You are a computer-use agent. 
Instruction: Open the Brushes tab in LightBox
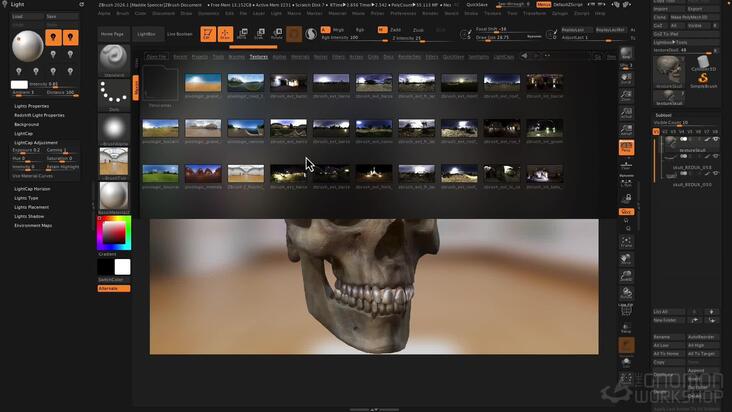[x=237, y=57]
